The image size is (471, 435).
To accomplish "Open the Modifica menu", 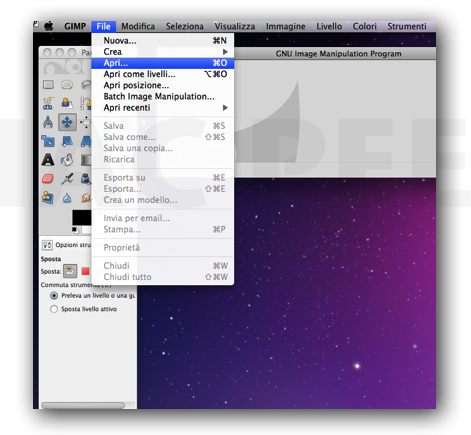I will pos(138,26).
